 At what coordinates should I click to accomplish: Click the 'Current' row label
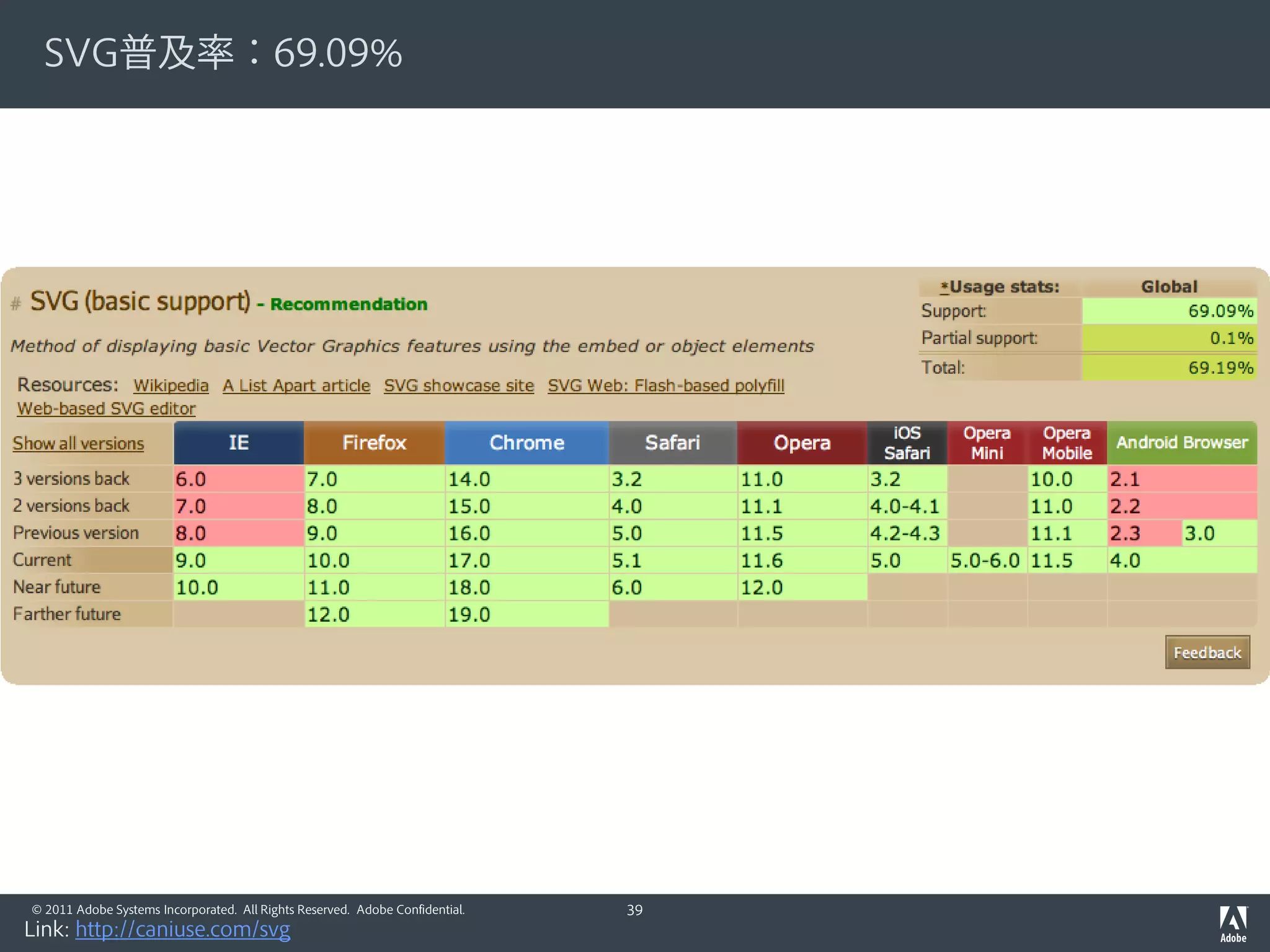(42, 560)
